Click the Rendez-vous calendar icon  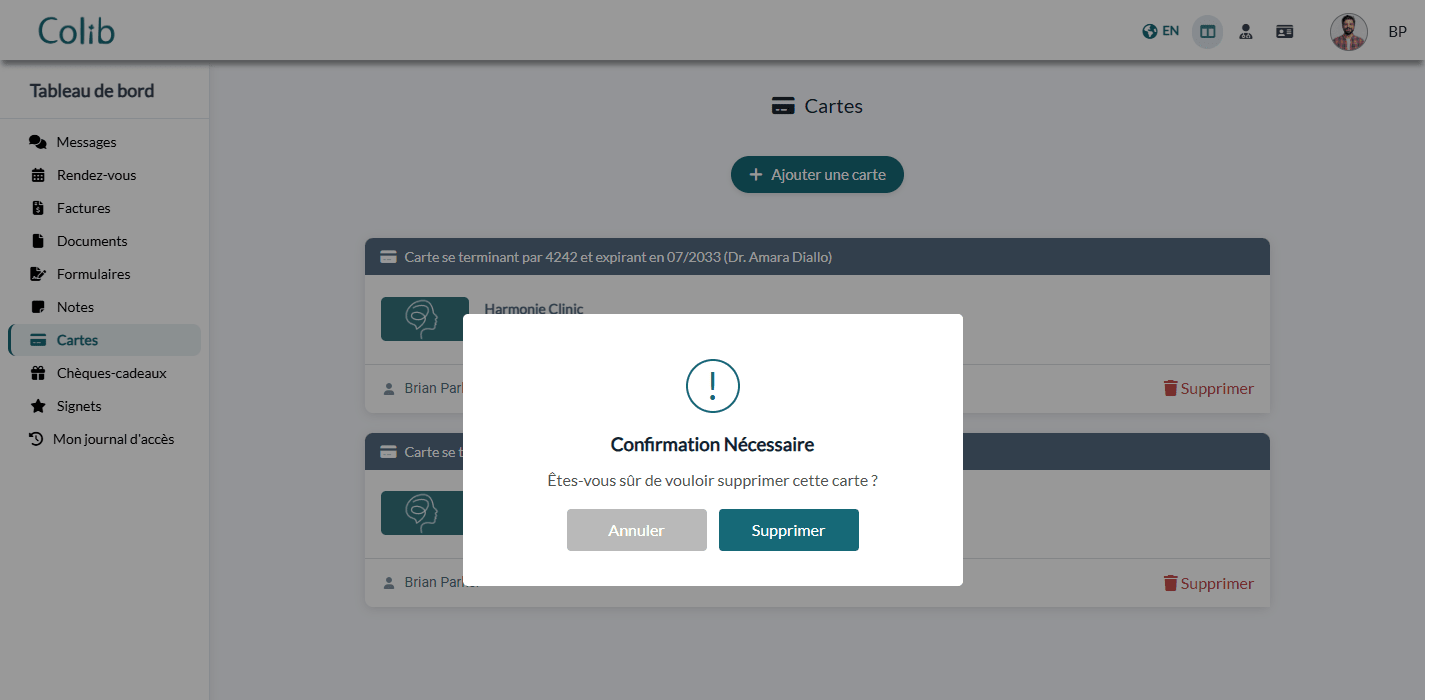pos(38,175)
